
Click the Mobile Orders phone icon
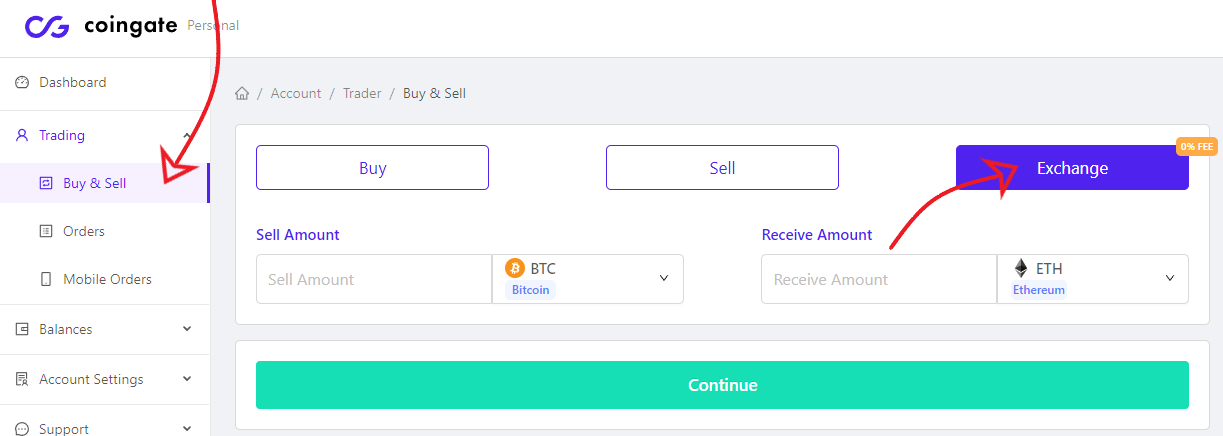45,279
